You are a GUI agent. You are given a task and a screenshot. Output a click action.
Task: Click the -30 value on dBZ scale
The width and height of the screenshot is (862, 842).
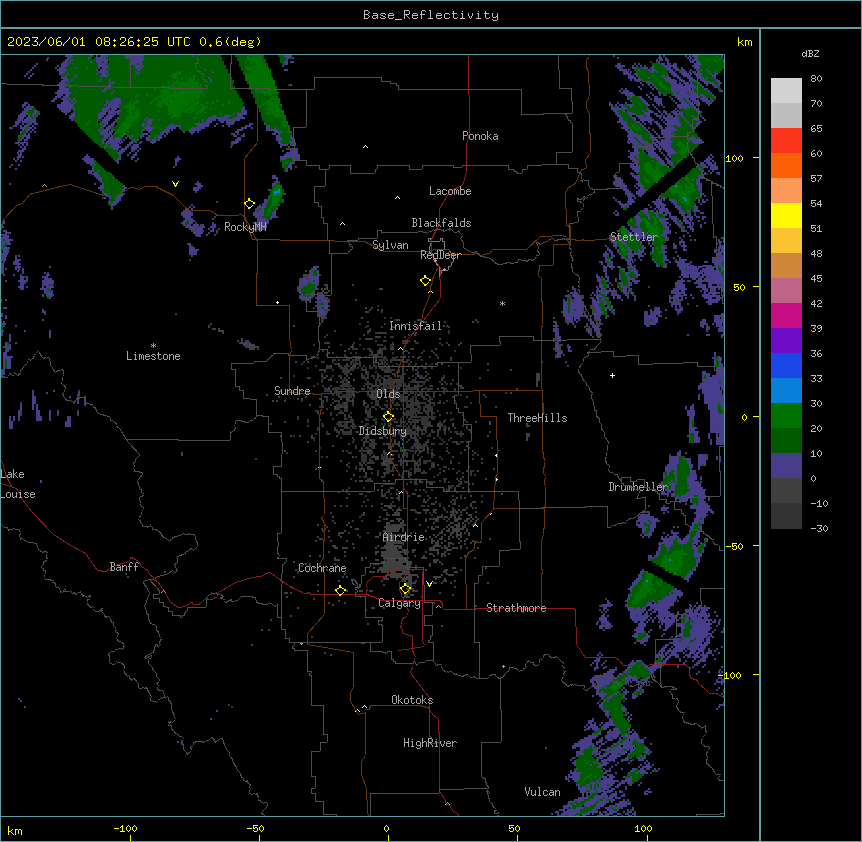coord(819,529)
